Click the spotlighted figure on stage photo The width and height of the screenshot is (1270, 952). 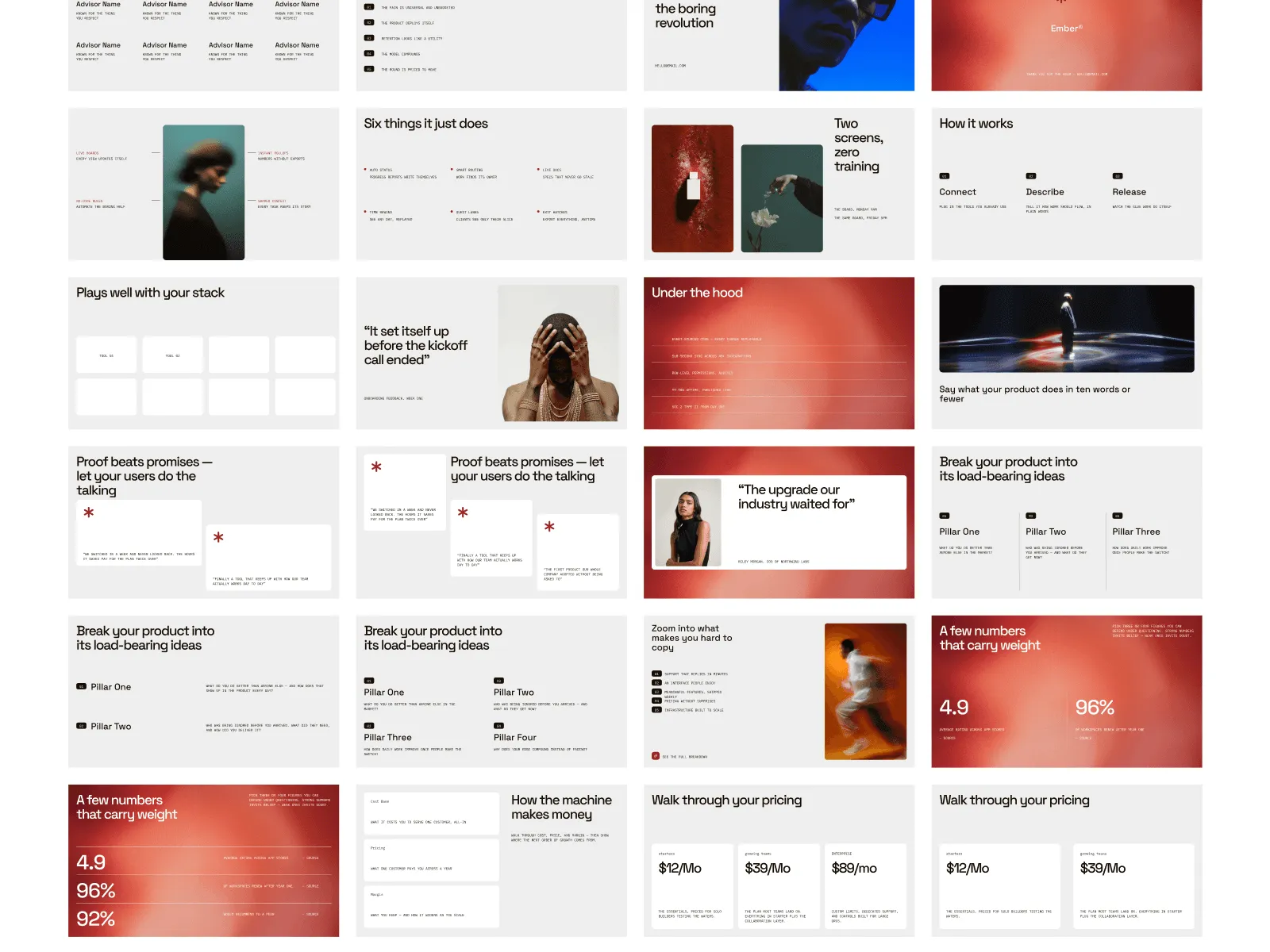pos(1067,328)
